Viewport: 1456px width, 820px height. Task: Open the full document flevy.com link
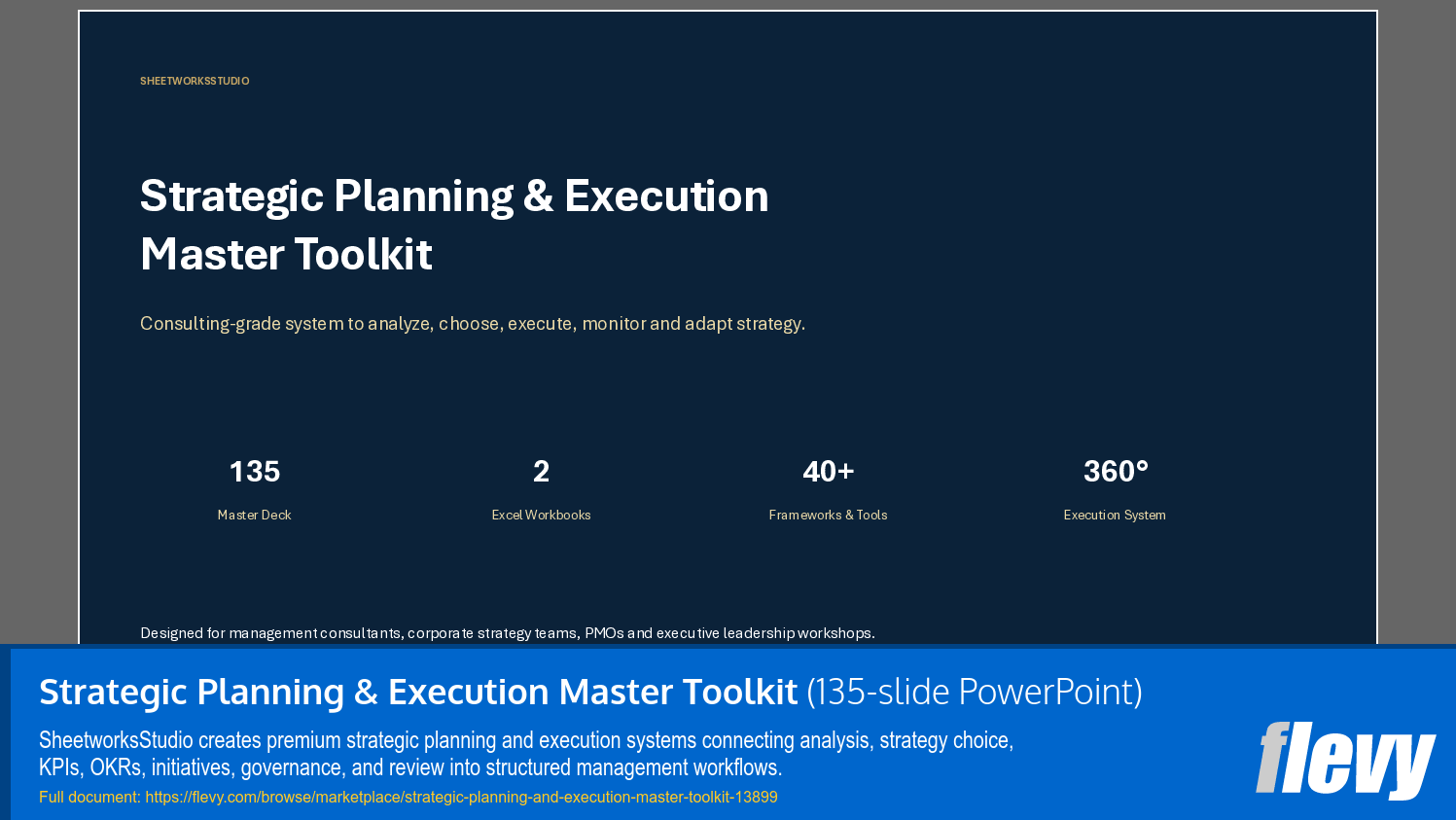coord(461,798)
